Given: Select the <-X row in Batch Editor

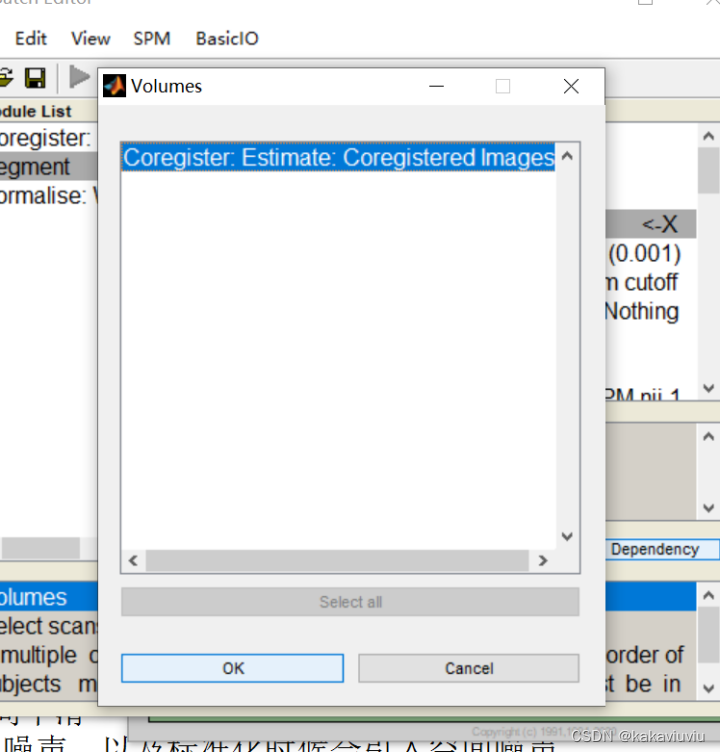Looking at the screenshot, I should click(x=650, y=224).
